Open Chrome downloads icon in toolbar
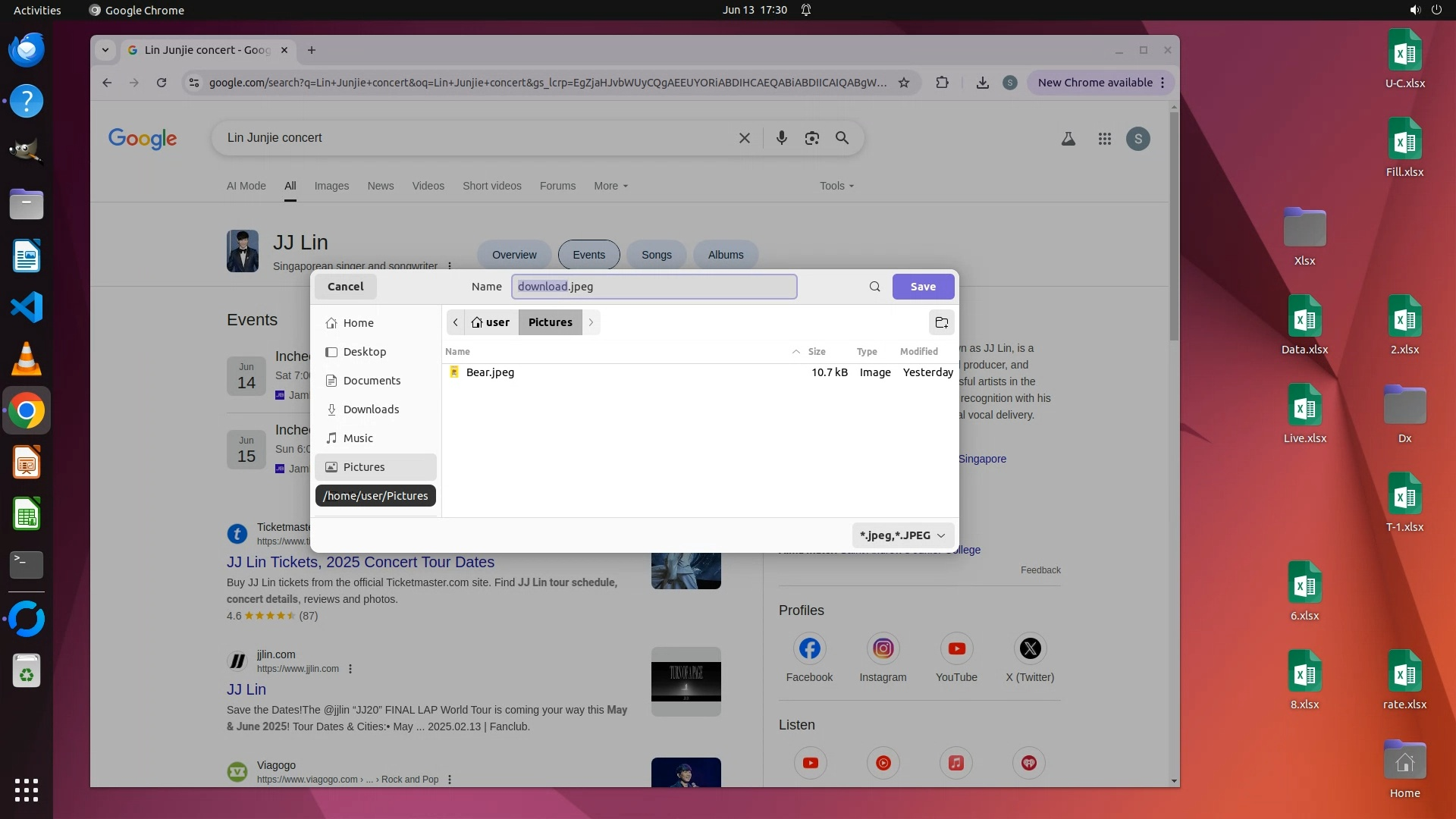1456x819 pixels. (x=982, y=83)
